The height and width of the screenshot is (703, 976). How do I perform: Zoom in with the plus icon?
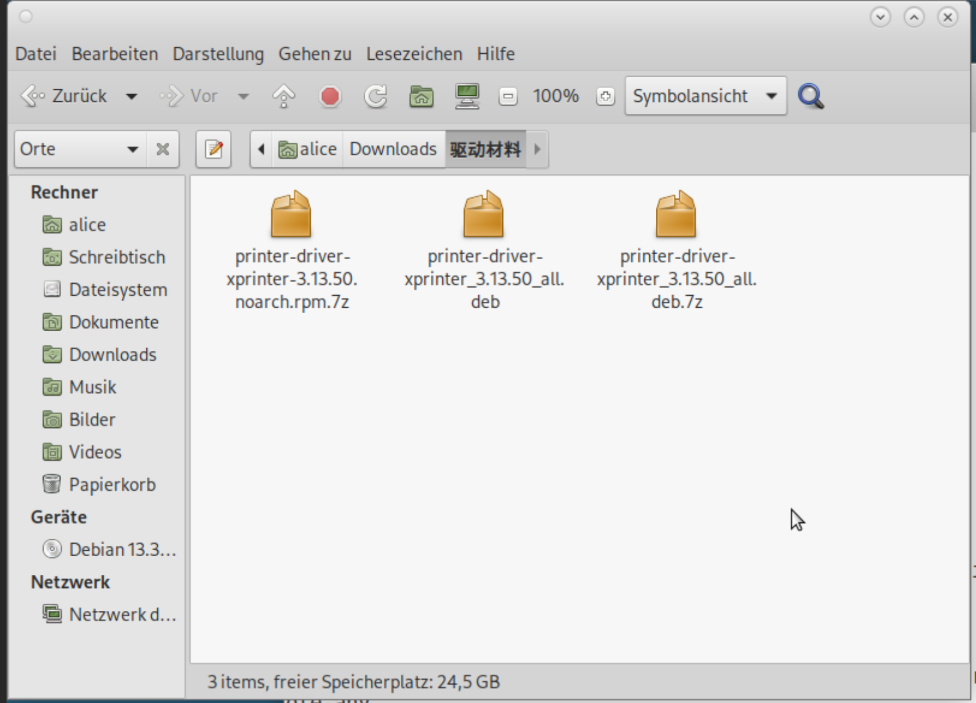click(604, 97)
